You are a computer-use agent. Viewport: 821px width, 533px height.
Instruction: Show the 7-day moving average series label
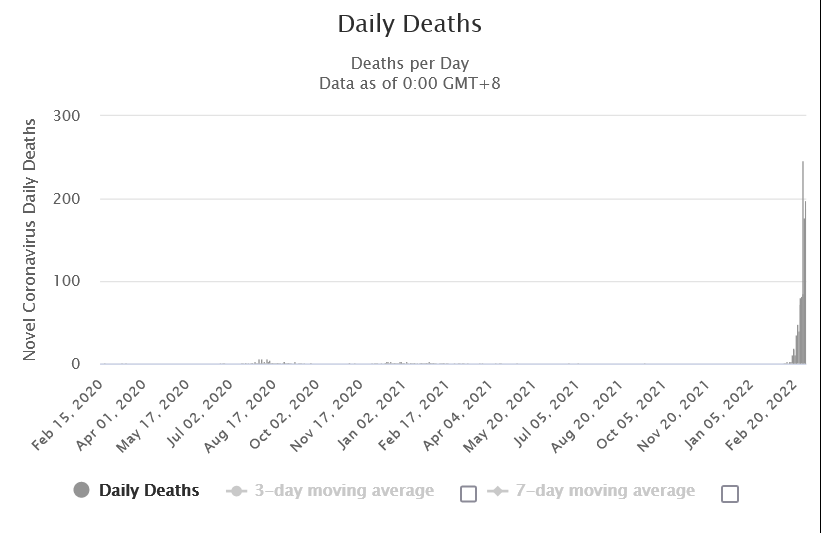click(x=604, y=490)
